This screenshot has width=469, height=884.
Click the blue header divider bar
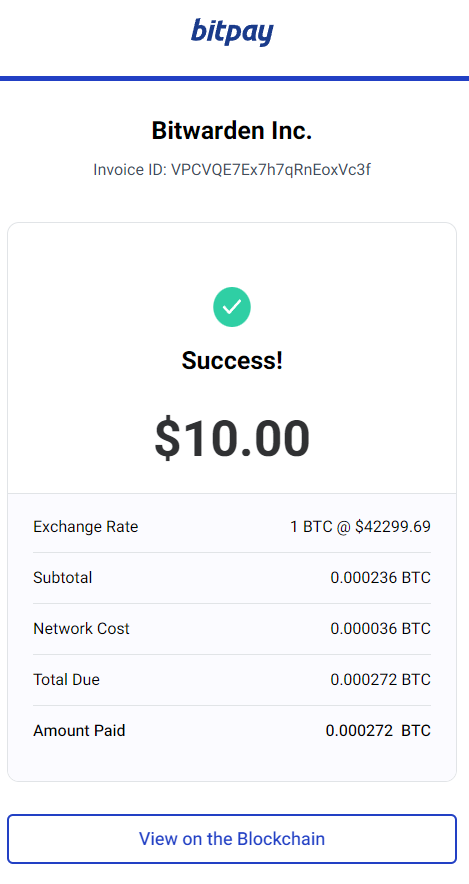(x=234, y=78)
